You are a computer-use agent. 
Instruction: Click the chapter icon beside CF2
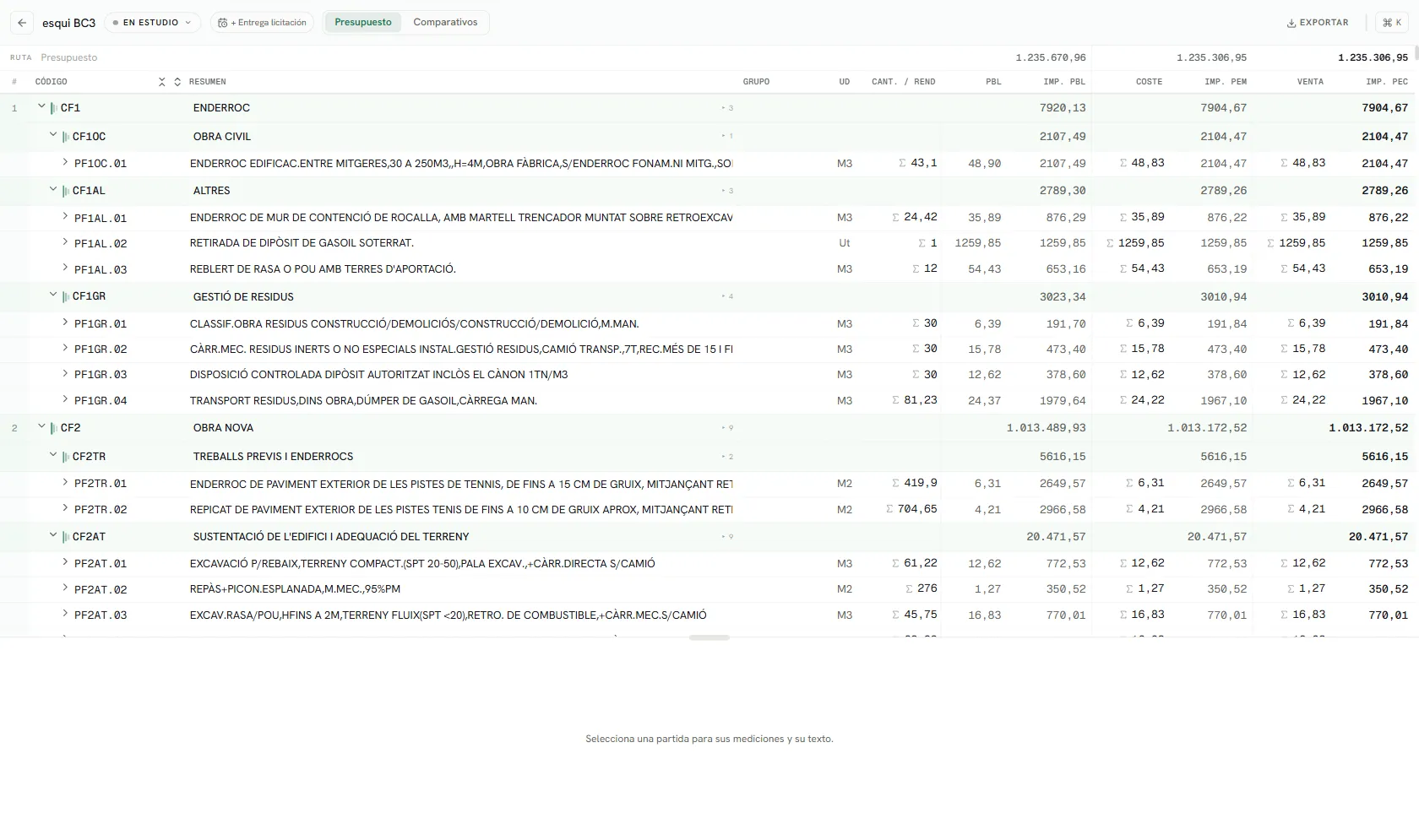[x=54, y=428]
